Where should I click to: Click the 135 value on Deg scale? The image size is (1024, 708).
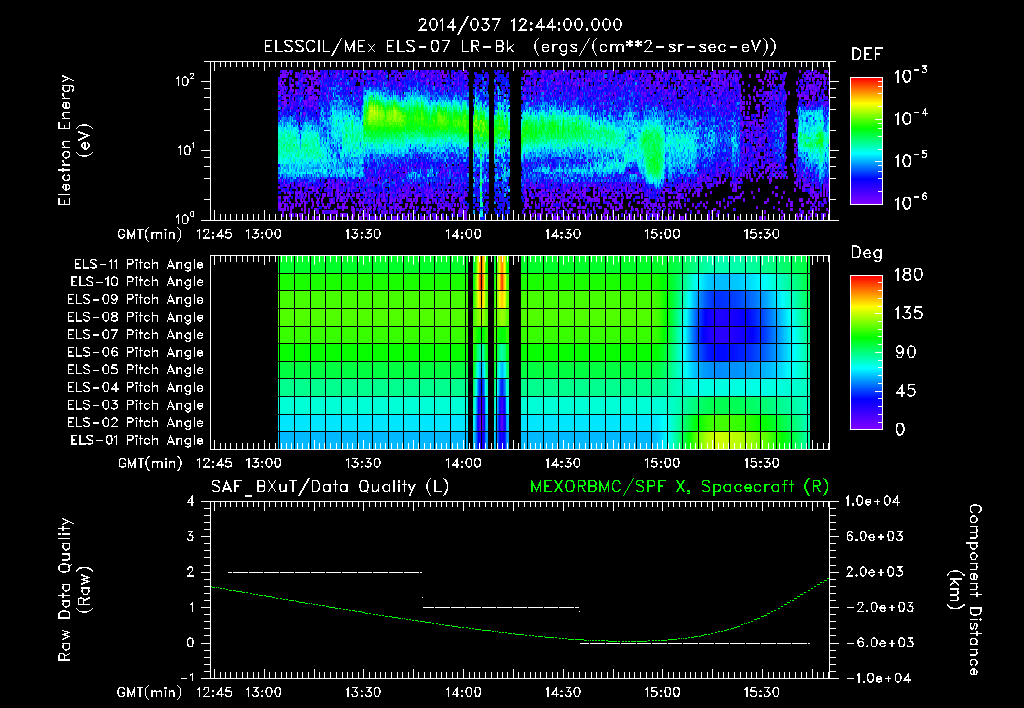pyautogui.click(x=908, y=314)
